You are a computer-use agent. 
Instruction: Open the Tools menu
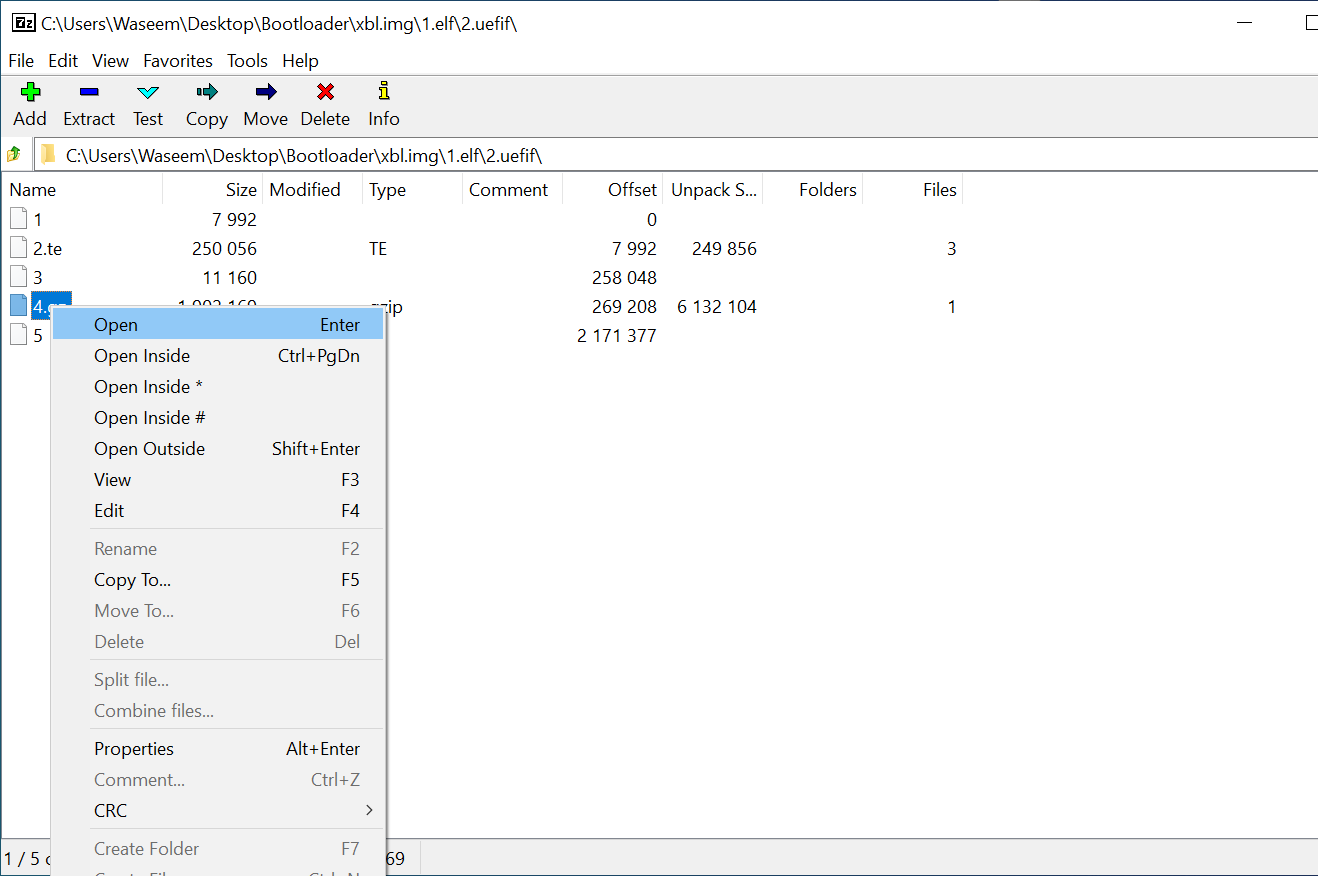(247, 61)
